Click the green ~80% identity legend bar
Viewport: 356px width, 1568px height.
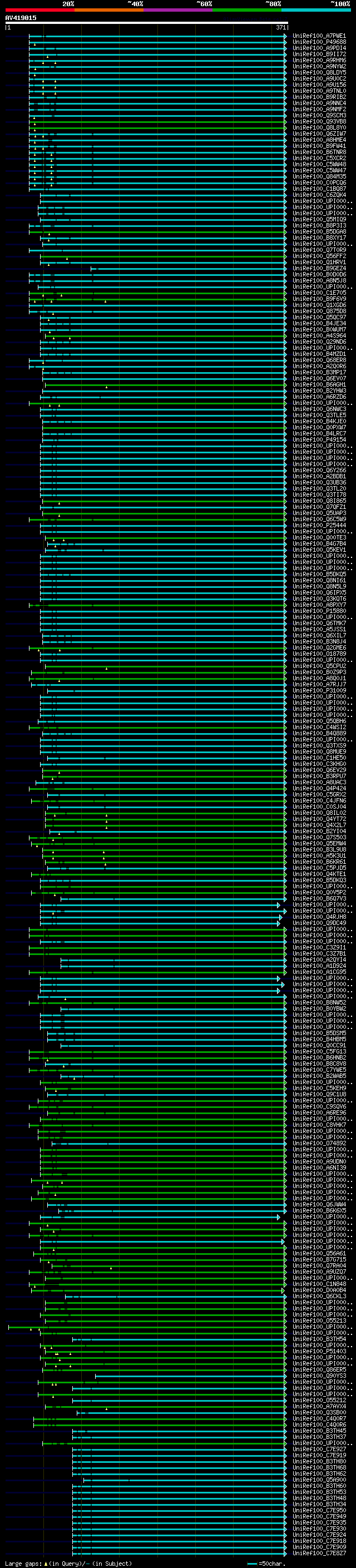pos(247,10)
